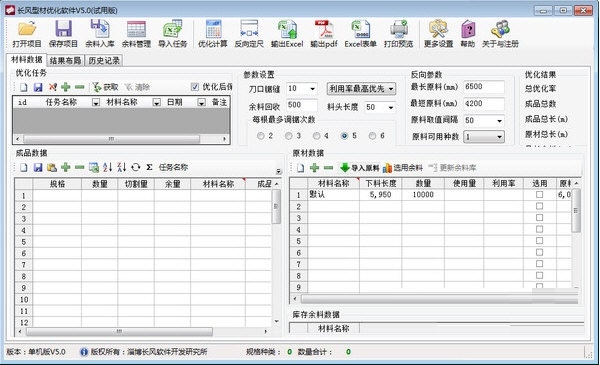Select radio button 3 for saw count
This screenshot has height=365, width=600.
tap(289, 136)
